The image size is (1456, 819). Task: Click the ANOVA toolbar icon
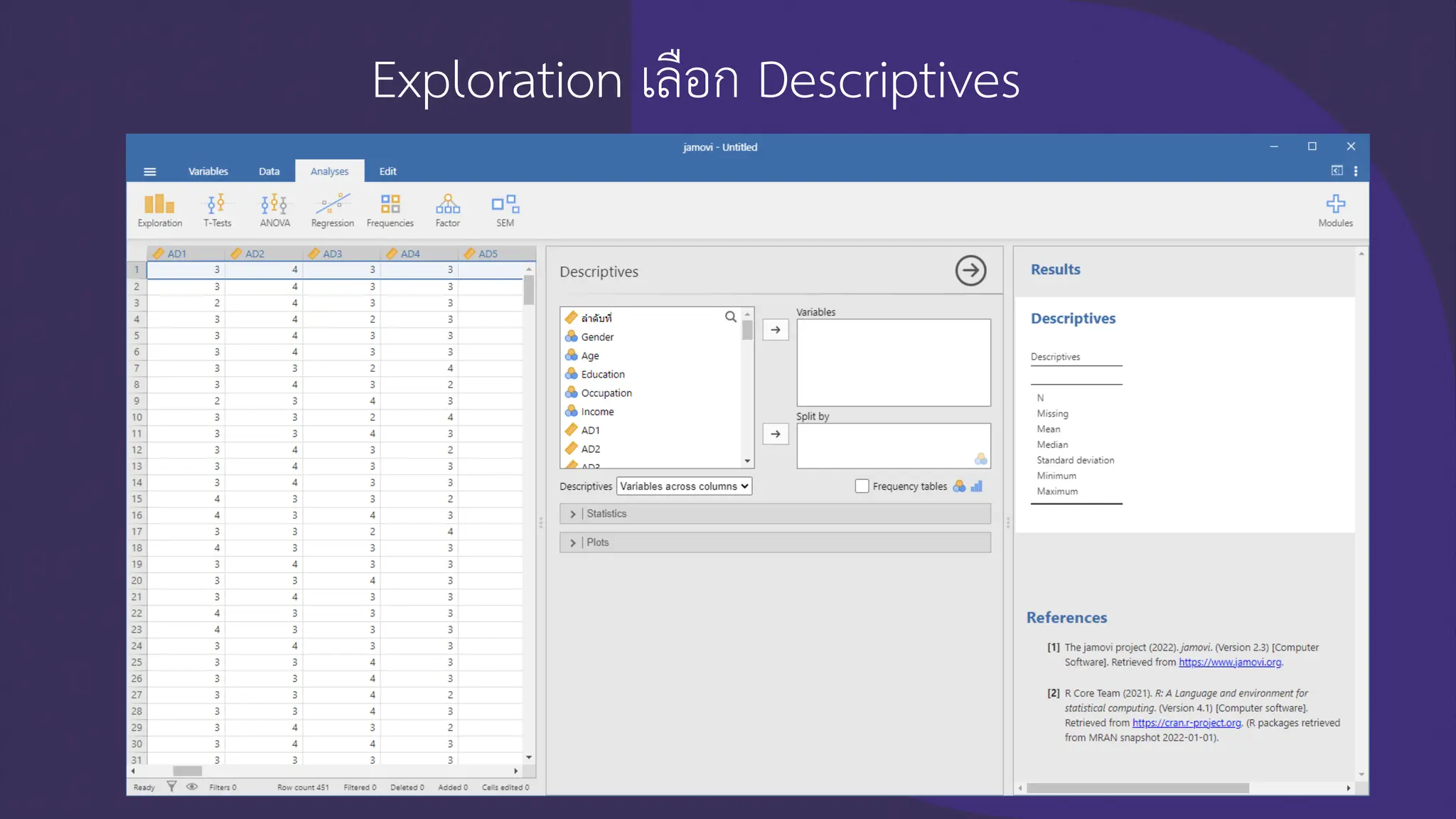tap(274, 210)
